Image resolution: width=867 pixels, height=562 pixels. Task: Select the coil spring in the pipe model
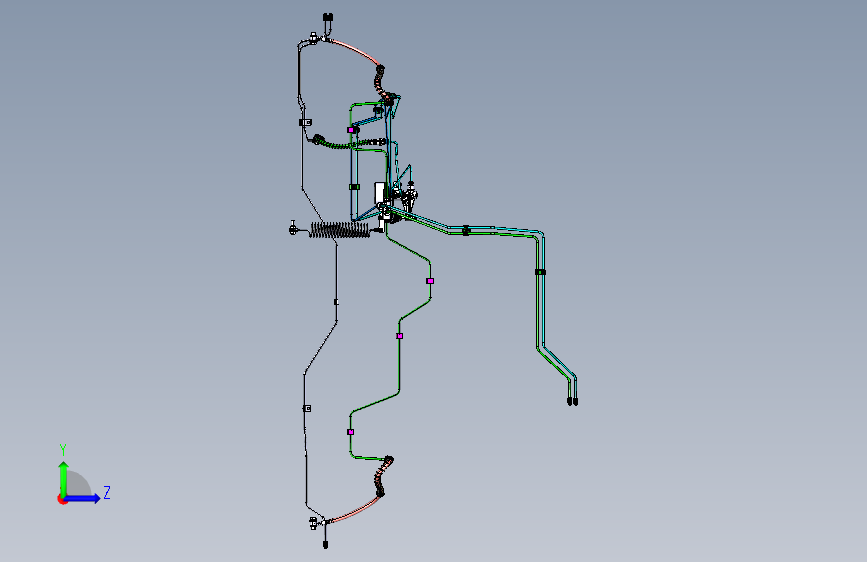(340, 230)
